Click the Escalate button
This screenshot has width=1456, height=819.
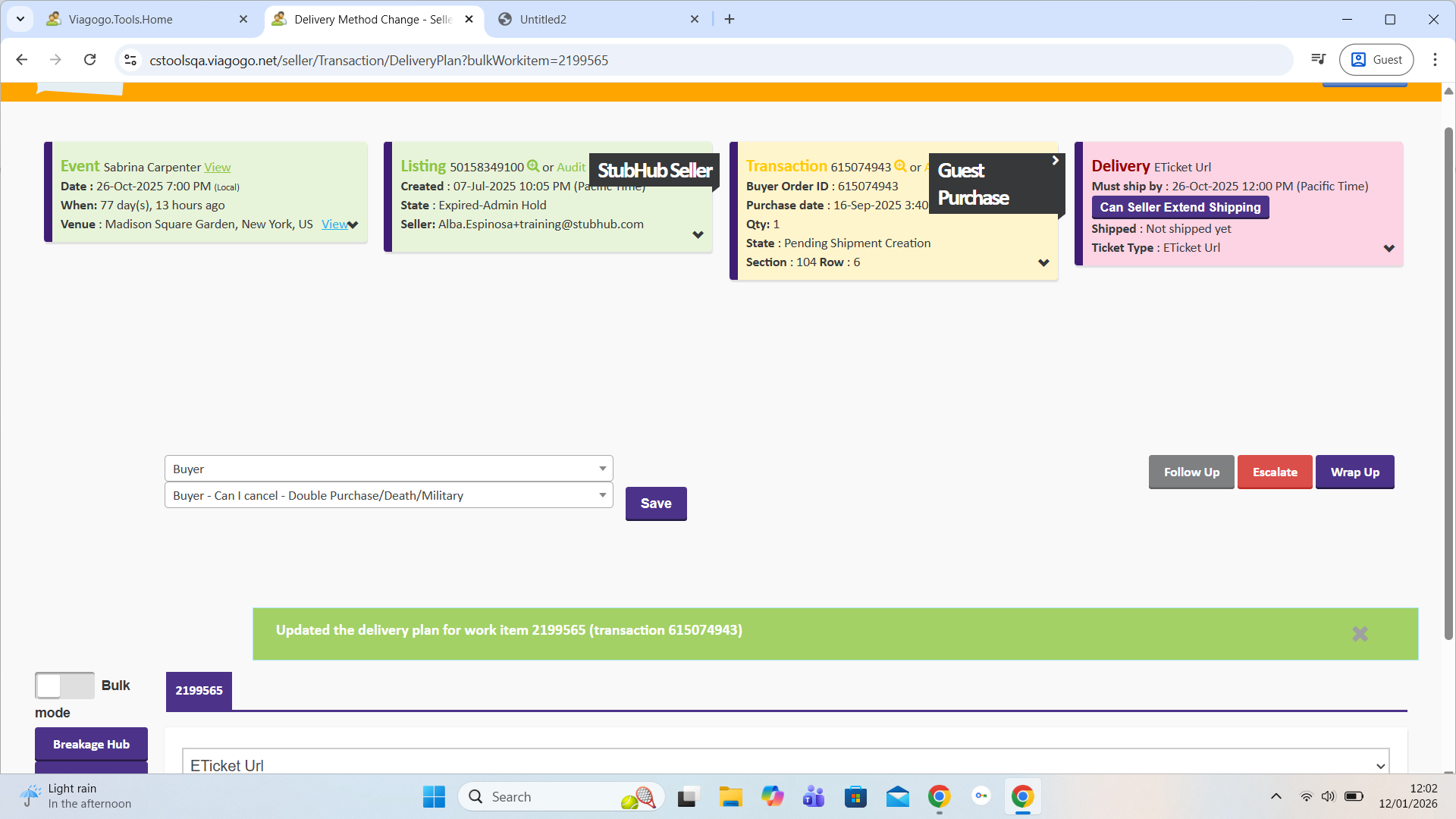coord(1274,472)
